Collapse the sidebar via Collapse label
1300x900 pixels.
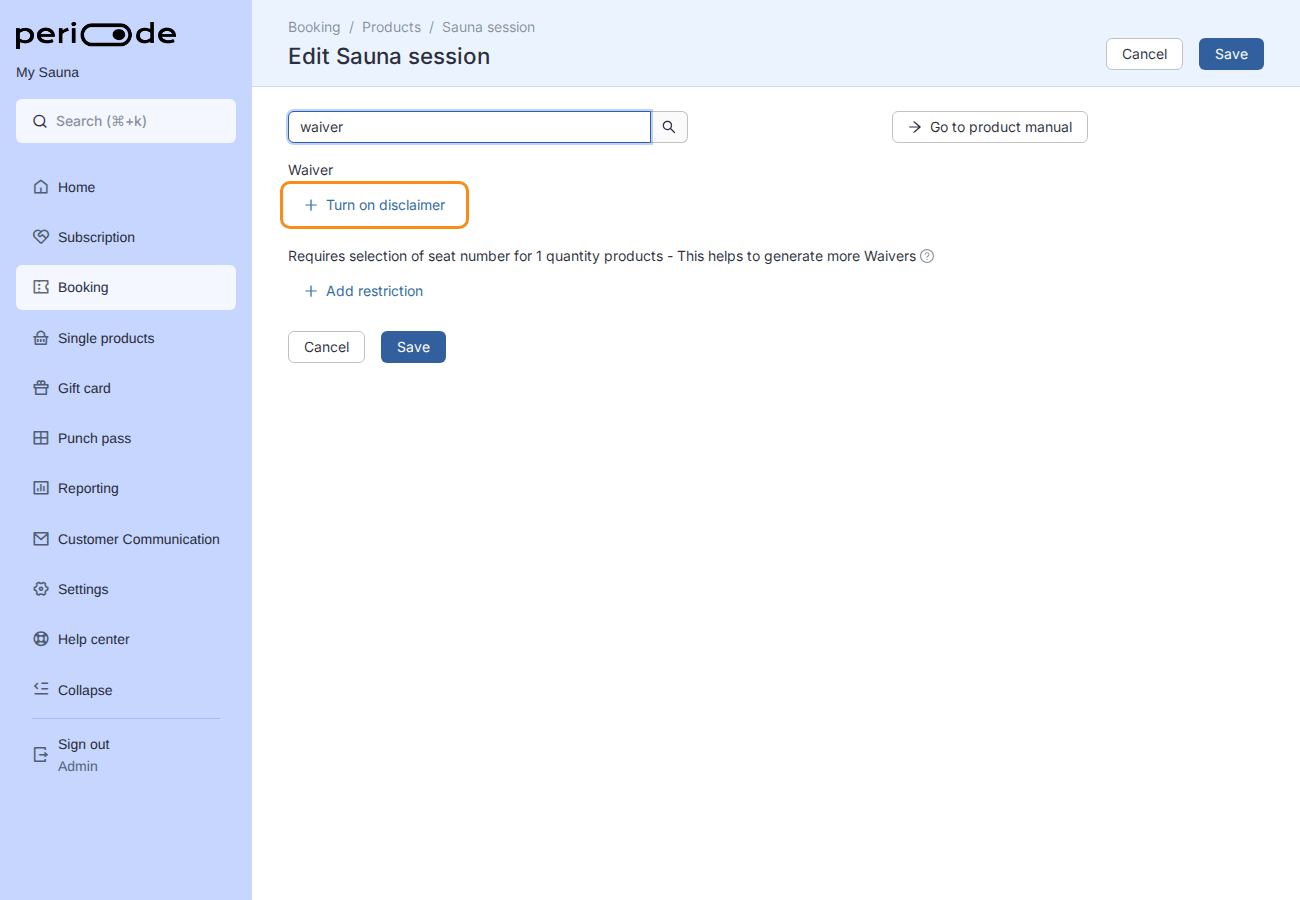pyautogui.click(x=85, y=690)
